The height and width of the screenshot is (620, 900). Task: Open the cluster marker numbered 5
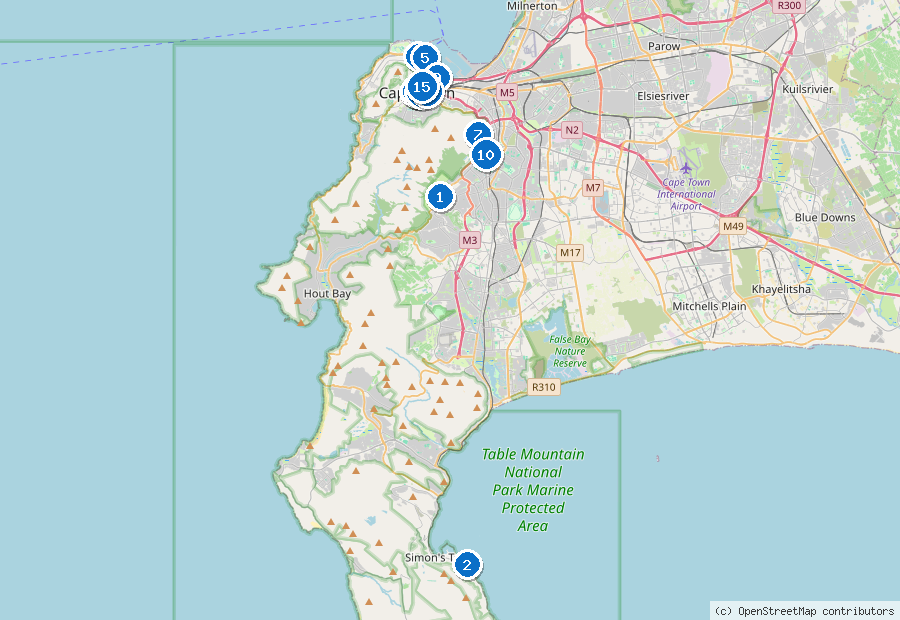pyautogui.click(x=424, y=57)
